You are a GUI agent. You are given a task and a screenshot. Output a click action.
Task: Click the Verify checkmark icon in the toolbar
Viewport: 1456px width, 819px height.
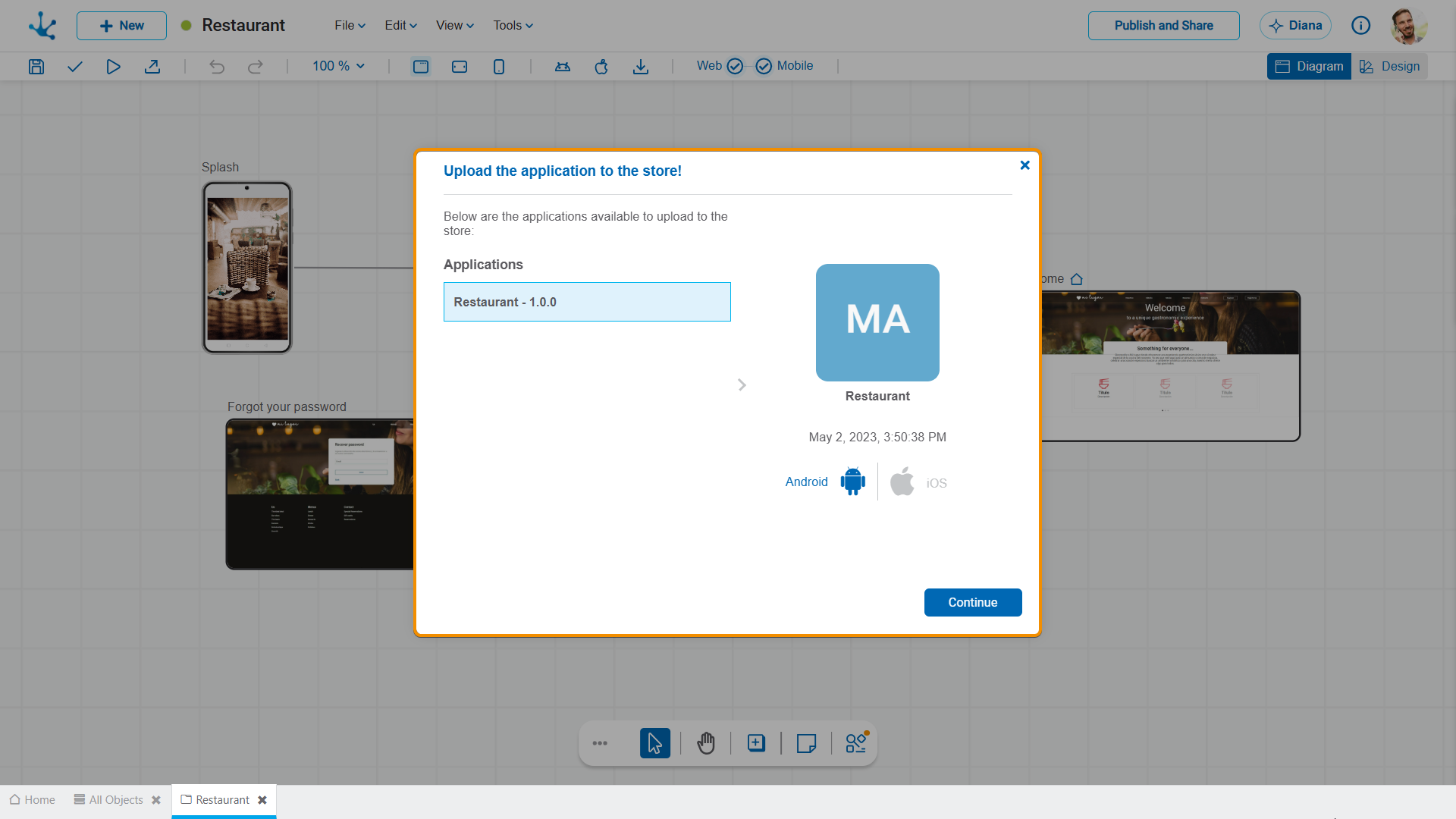74,67
